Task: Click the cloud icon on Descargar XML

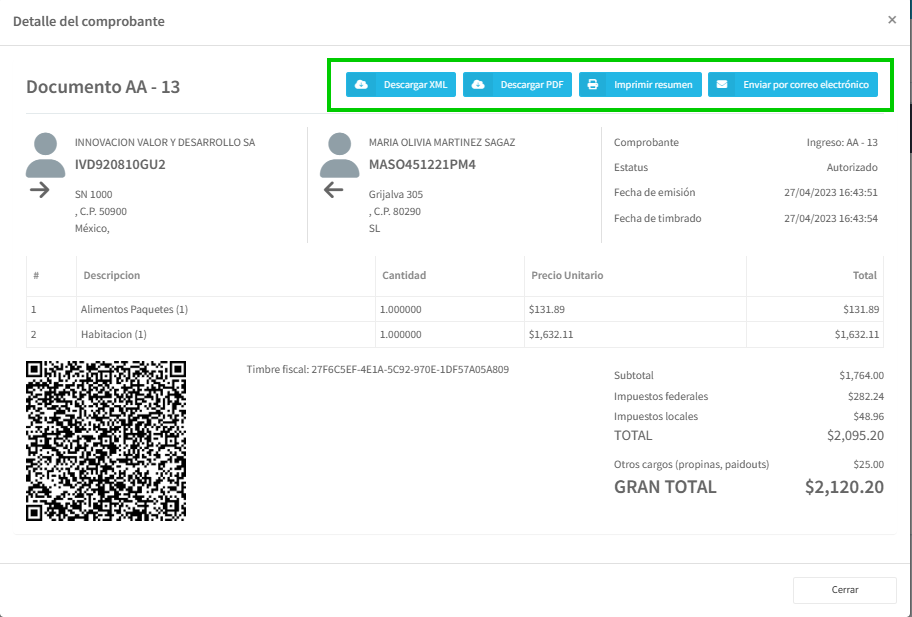Action: click(361, 84)
